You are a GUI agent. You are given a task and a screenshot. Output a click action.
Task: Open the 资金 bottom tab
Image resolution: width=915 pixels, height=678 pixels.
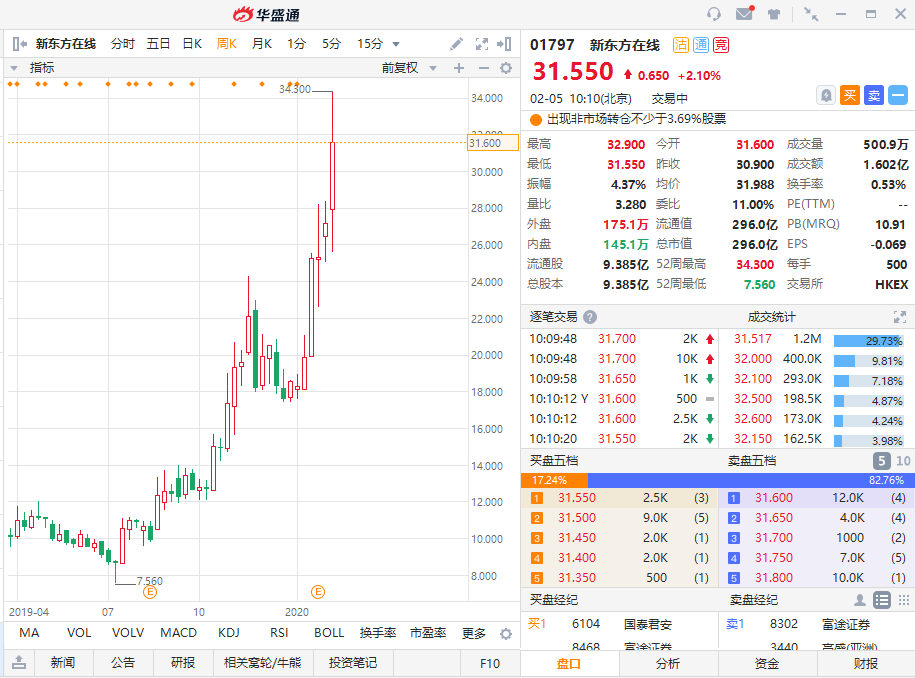(x=767, y=664)
